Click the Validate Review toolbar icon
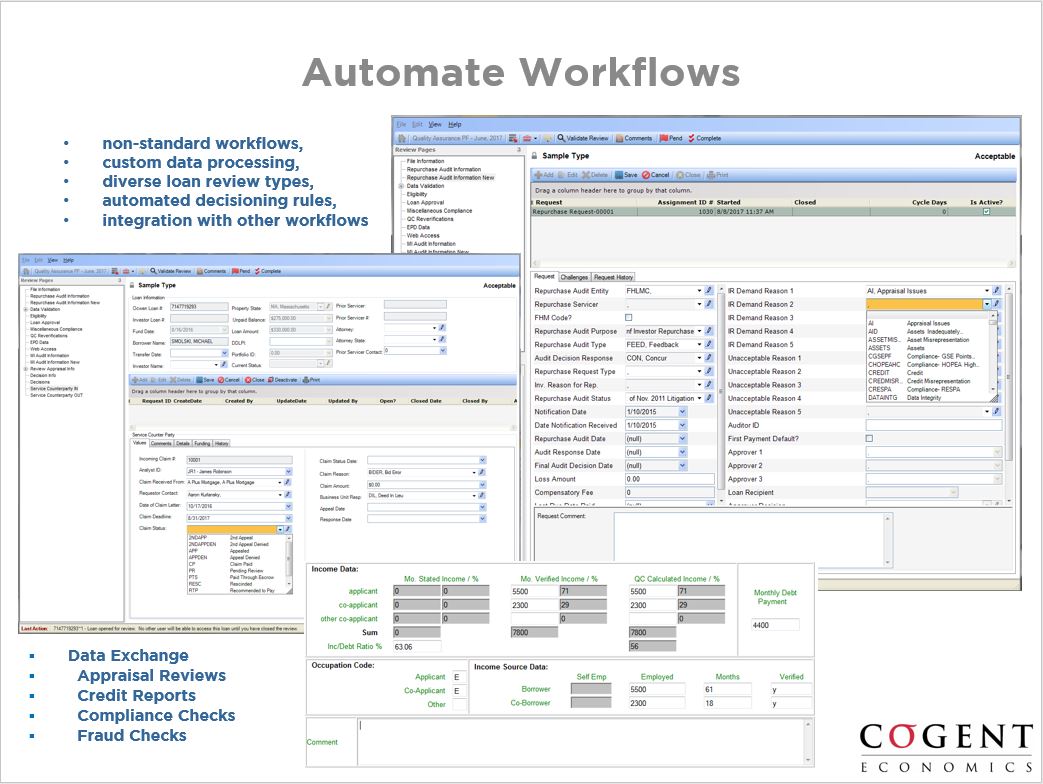Screen dimensions: 1043x784 [x=561, y=138]
